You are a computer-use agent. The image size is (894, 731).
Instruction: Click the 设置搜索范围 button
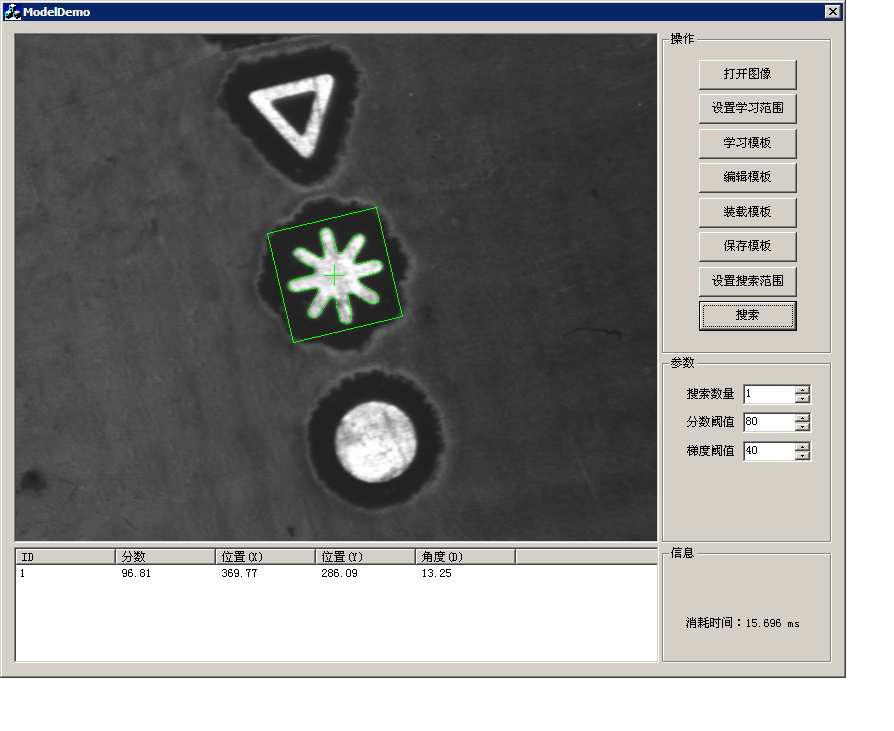747,281
